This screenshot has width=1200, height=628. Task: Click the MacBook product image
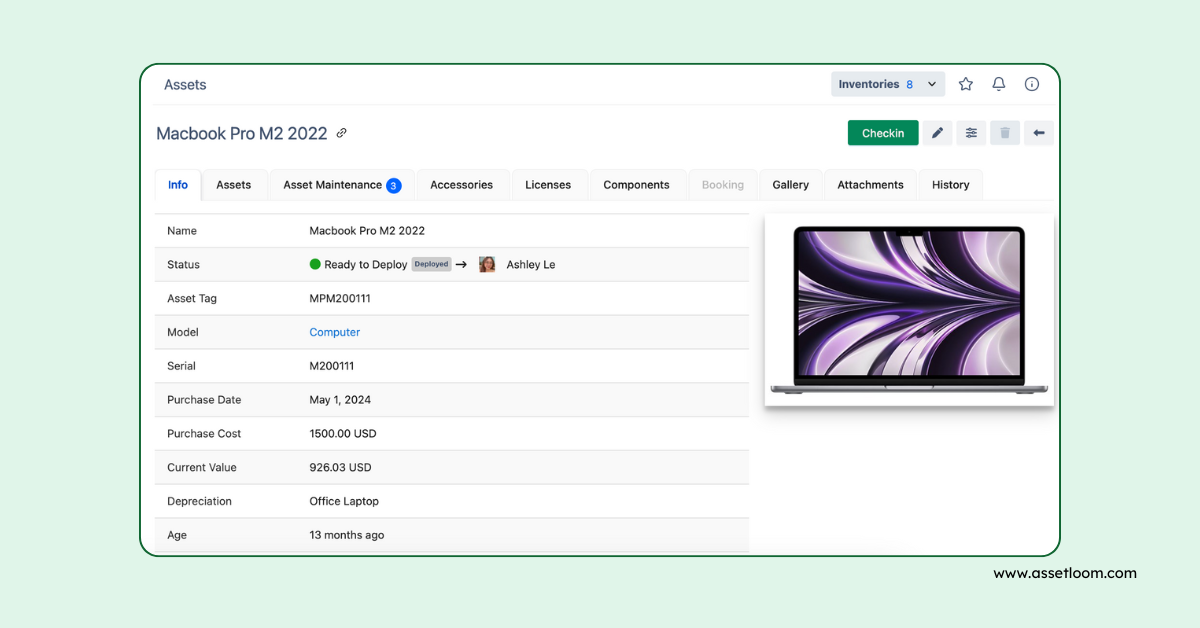[x=910, y=310]
